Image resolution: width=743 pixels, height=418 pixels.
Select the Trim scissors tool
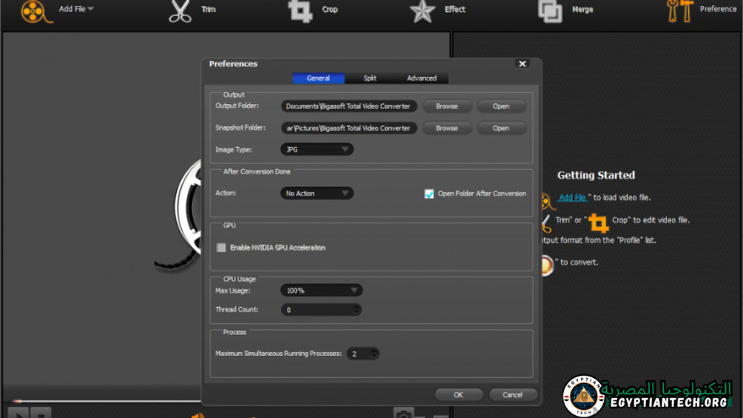click(x=180, y=10)
